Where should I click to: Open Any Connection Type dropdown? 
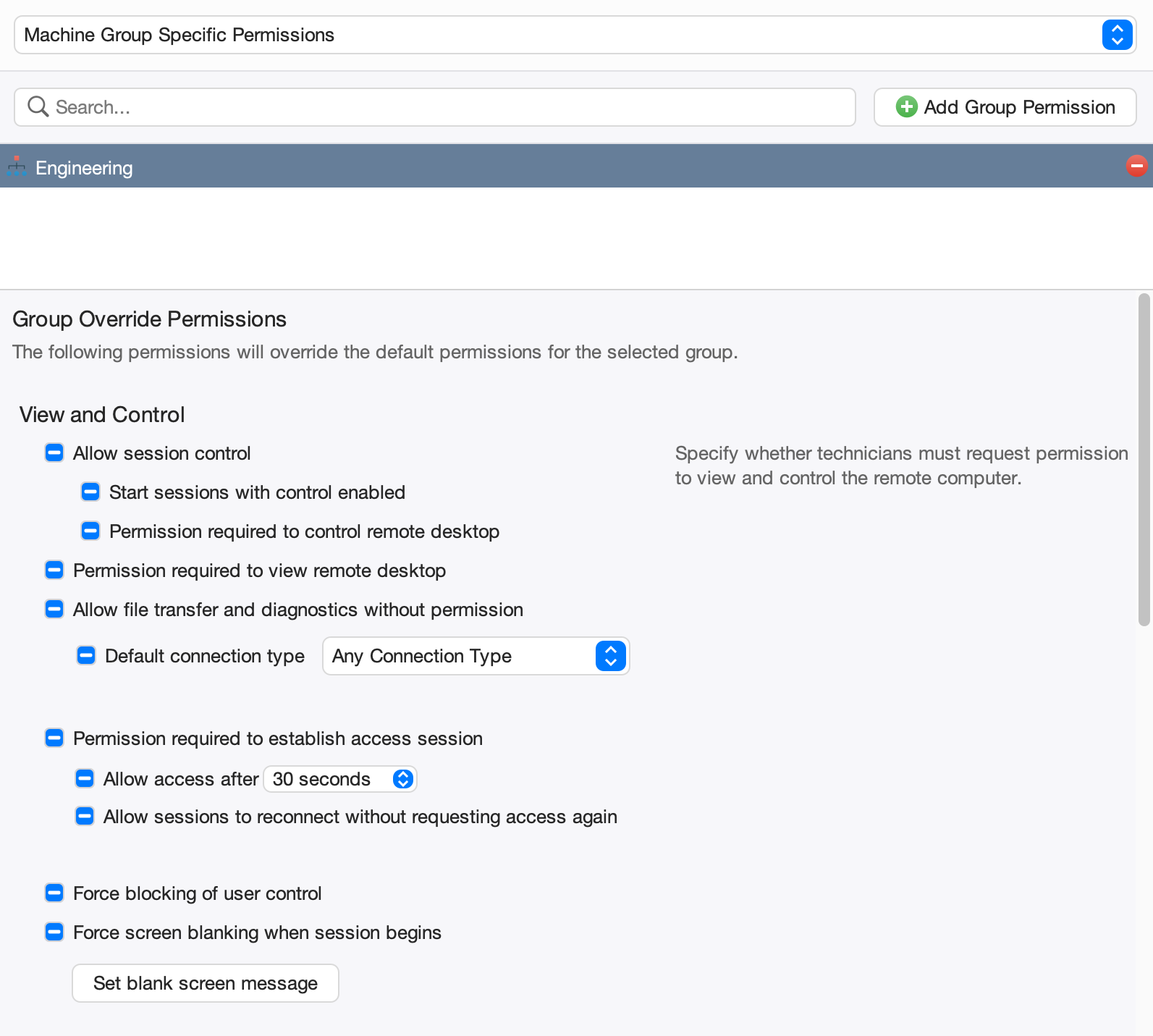(476, 656)
